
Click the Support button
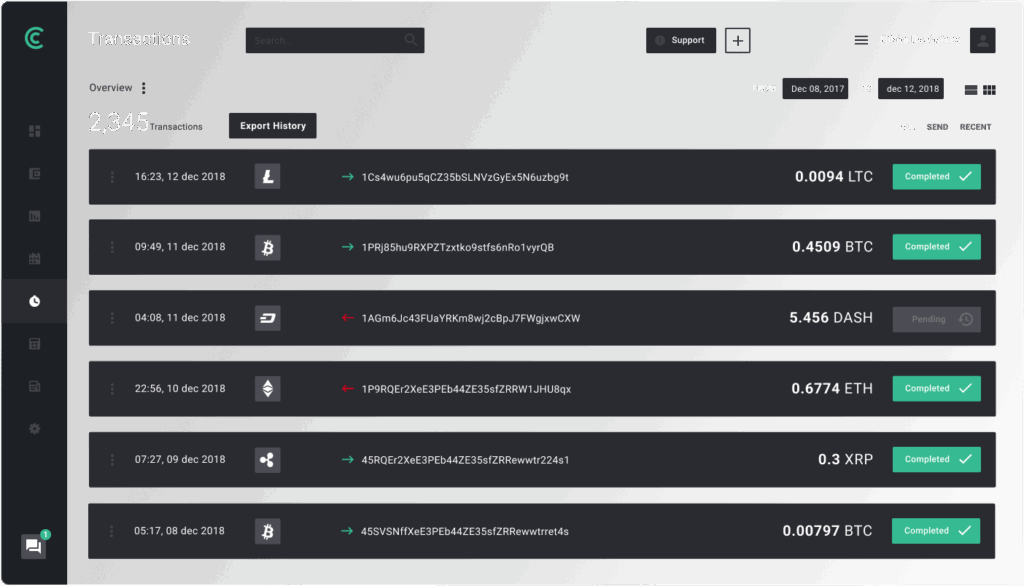(x=680, y=41)
